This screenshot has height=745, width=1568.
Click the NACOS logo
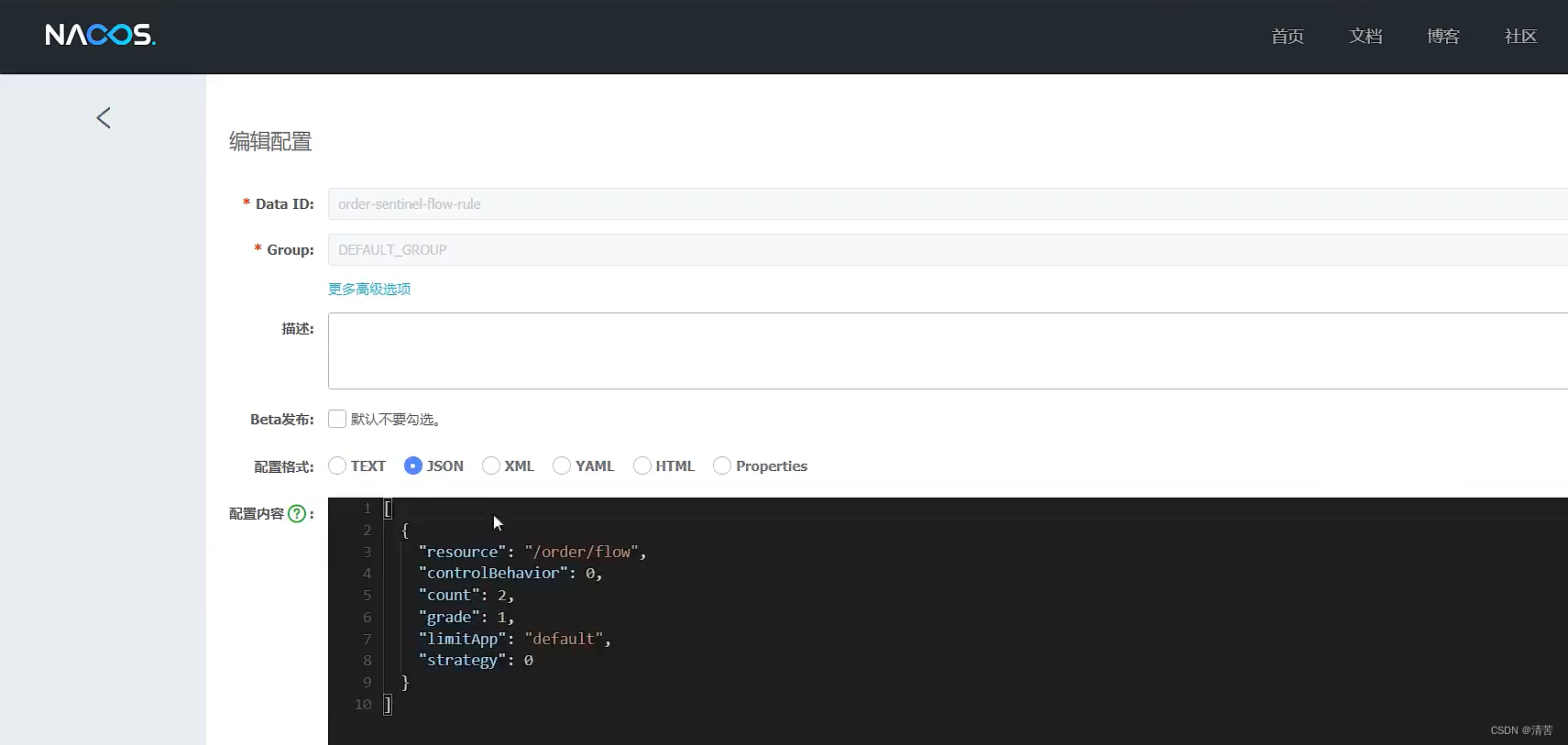[x=101, y=35]
